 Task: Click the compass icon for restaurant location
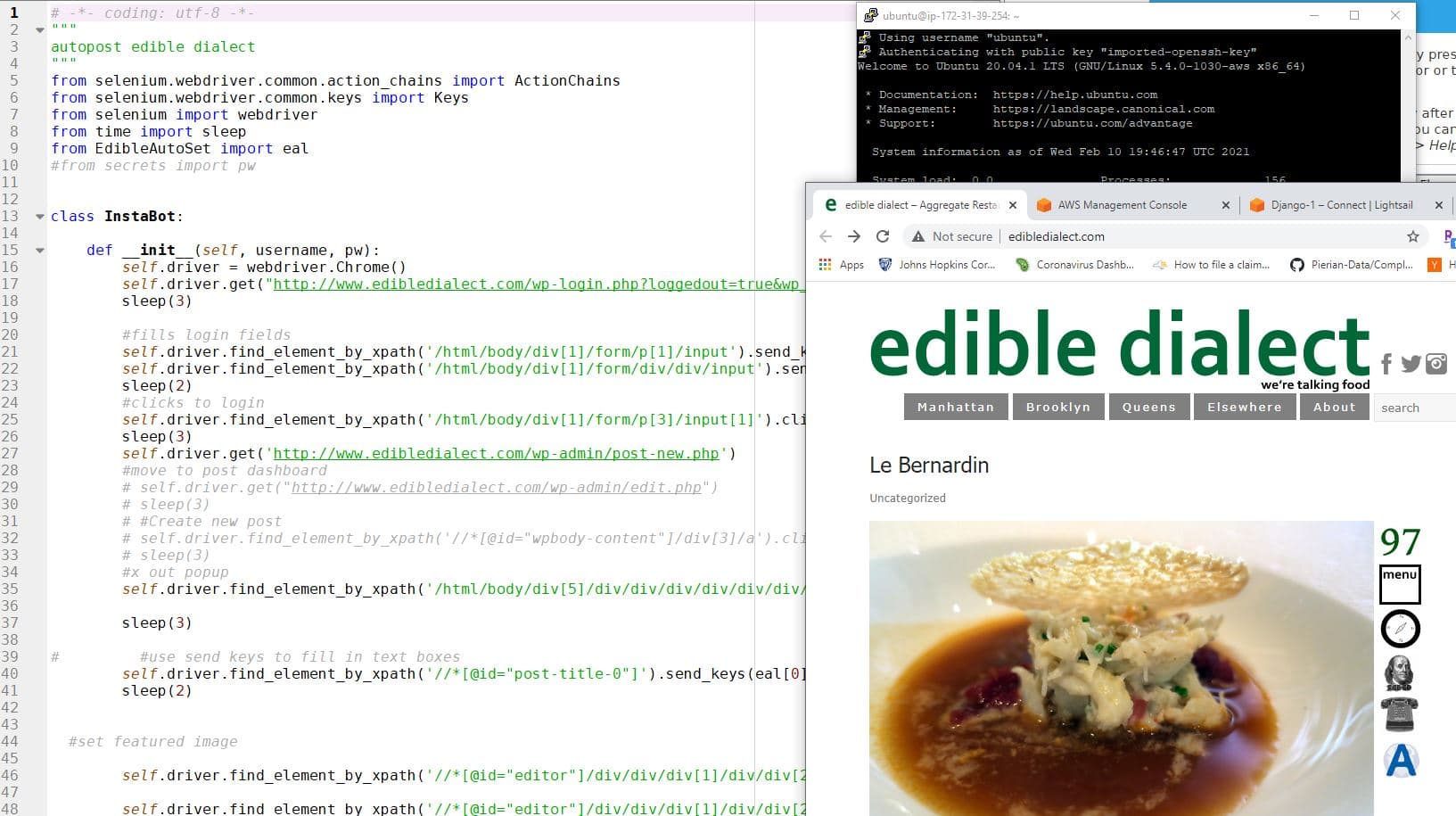point(1400,629)
